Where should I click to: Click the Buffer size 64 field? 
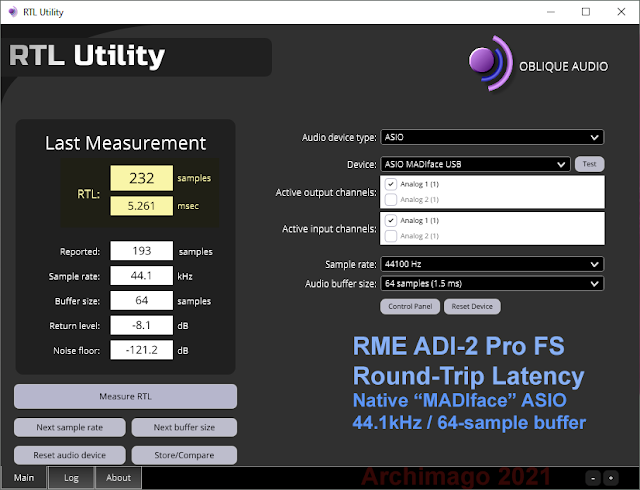pyautogui.click(x=142, y=301)
